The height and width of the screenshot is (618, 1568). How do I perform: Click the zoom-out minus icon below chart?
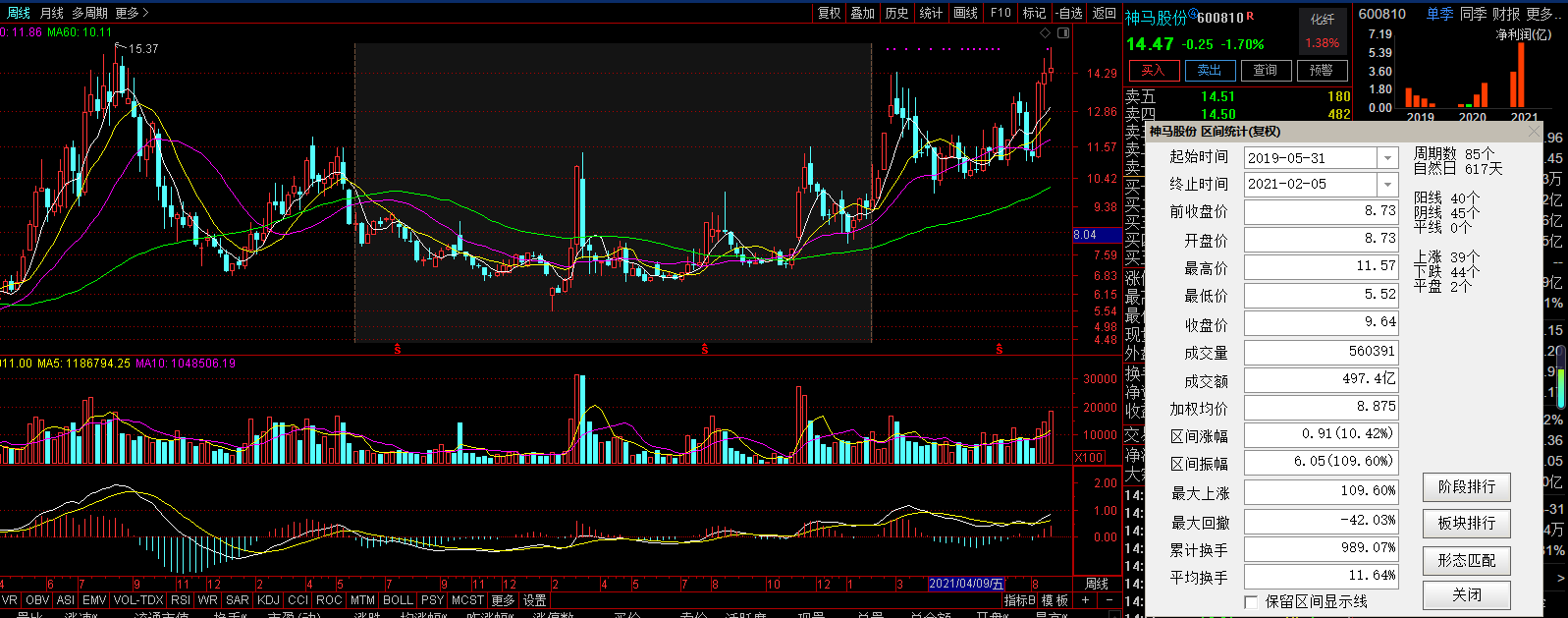tap(1109, 600)
